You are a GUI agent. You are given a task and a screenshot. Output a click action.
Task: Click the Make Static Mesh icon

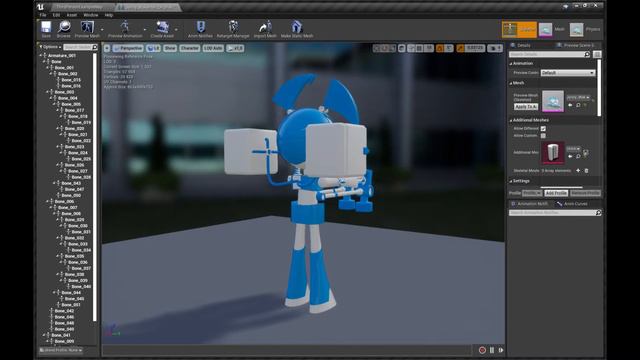[x=297, y=28]
